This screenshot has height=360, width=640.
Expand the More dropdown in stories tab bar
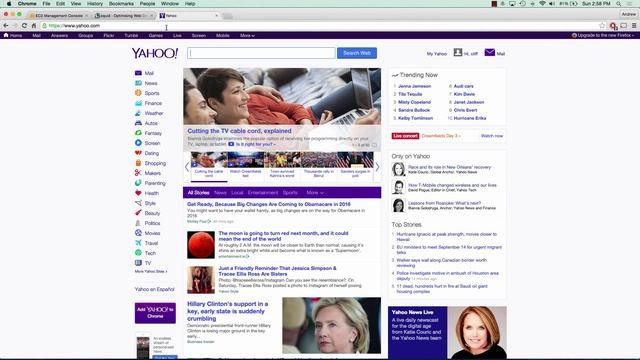(315, 193)
